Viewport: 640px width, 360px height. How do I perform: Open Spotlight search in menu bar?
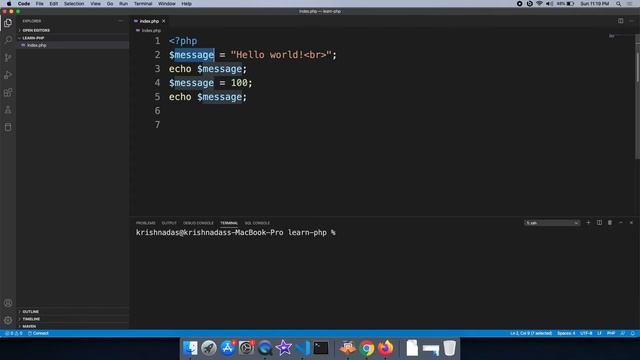(x=618, y=4)
